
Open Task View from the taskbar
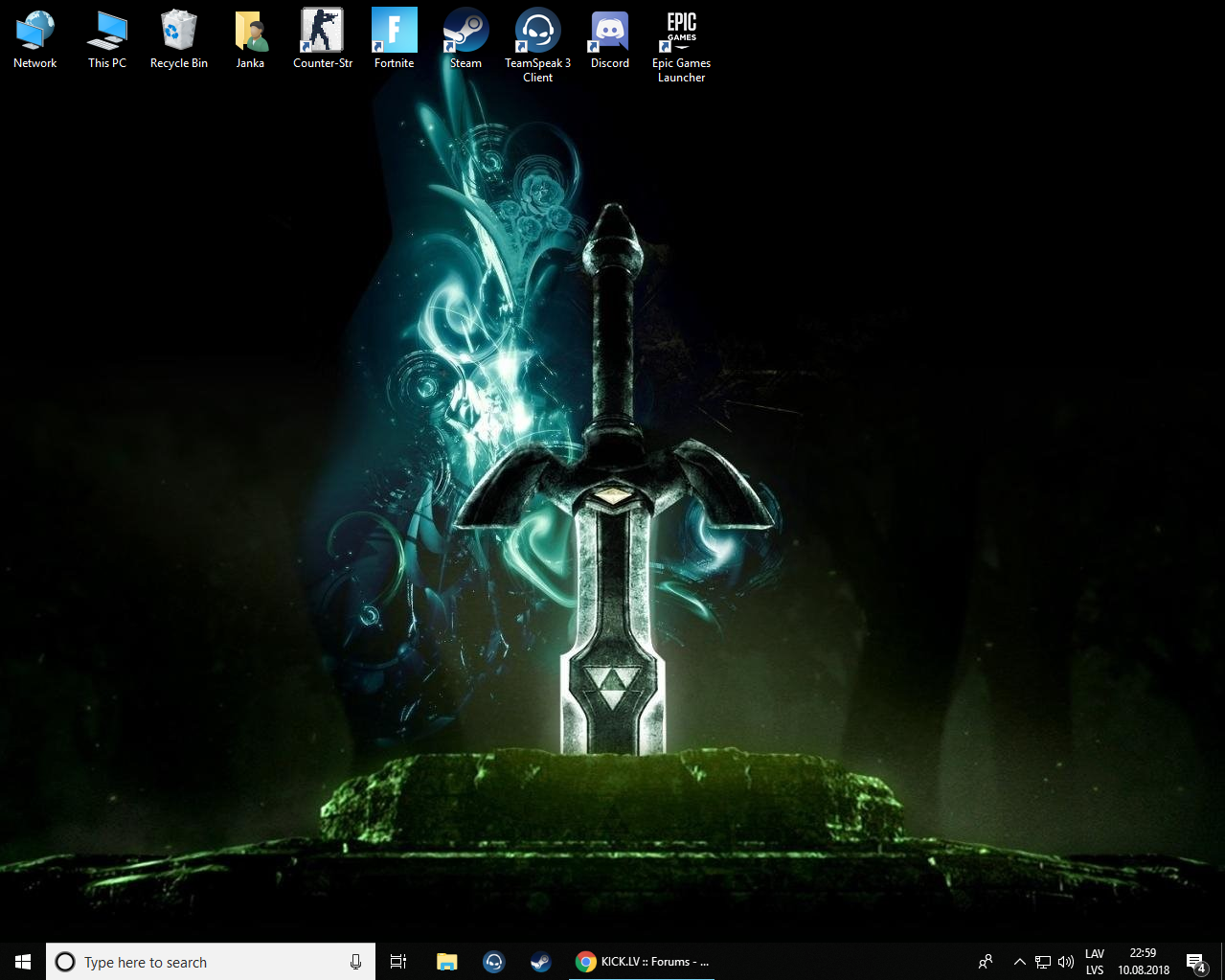398,962
